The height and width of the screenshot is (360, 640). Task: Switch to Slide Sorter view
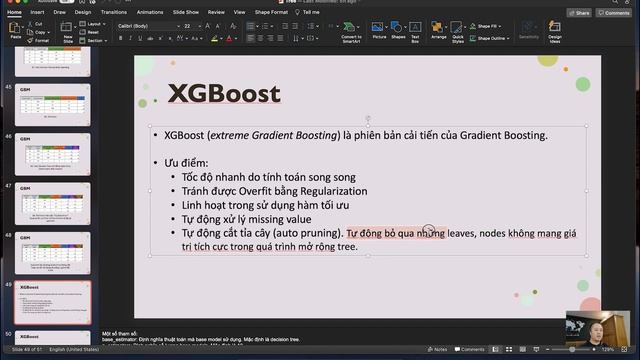(509, 349)
